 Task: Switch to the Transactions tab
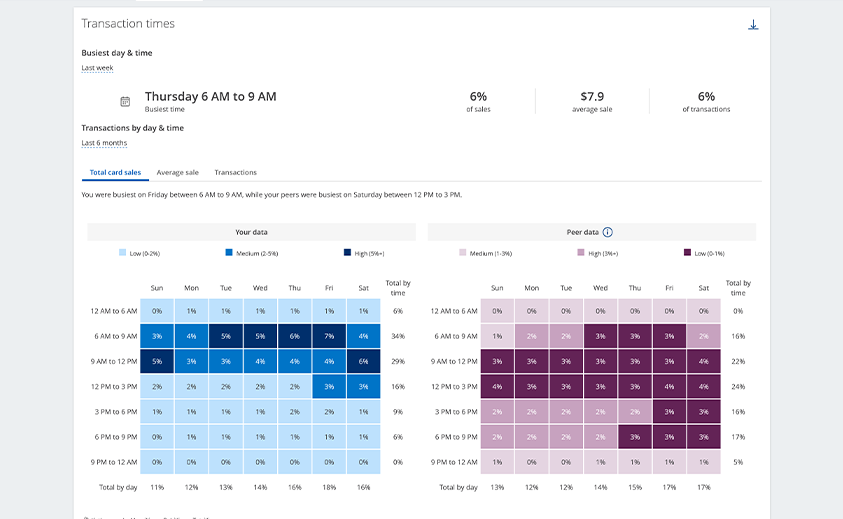[235, 173]
